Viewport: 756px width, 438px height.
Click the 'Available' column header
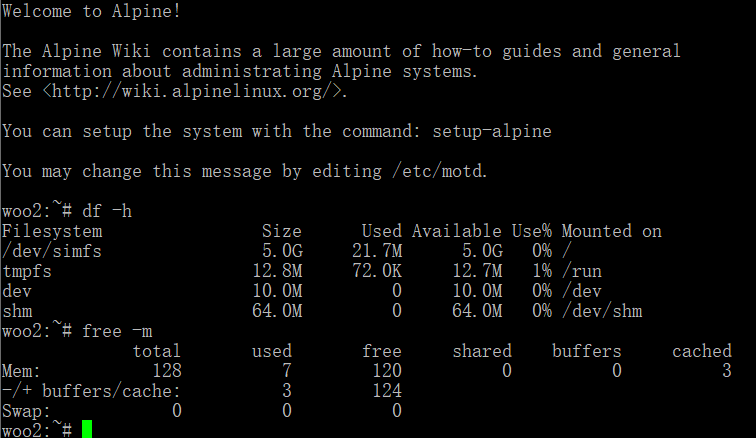(x=457, y=232)
